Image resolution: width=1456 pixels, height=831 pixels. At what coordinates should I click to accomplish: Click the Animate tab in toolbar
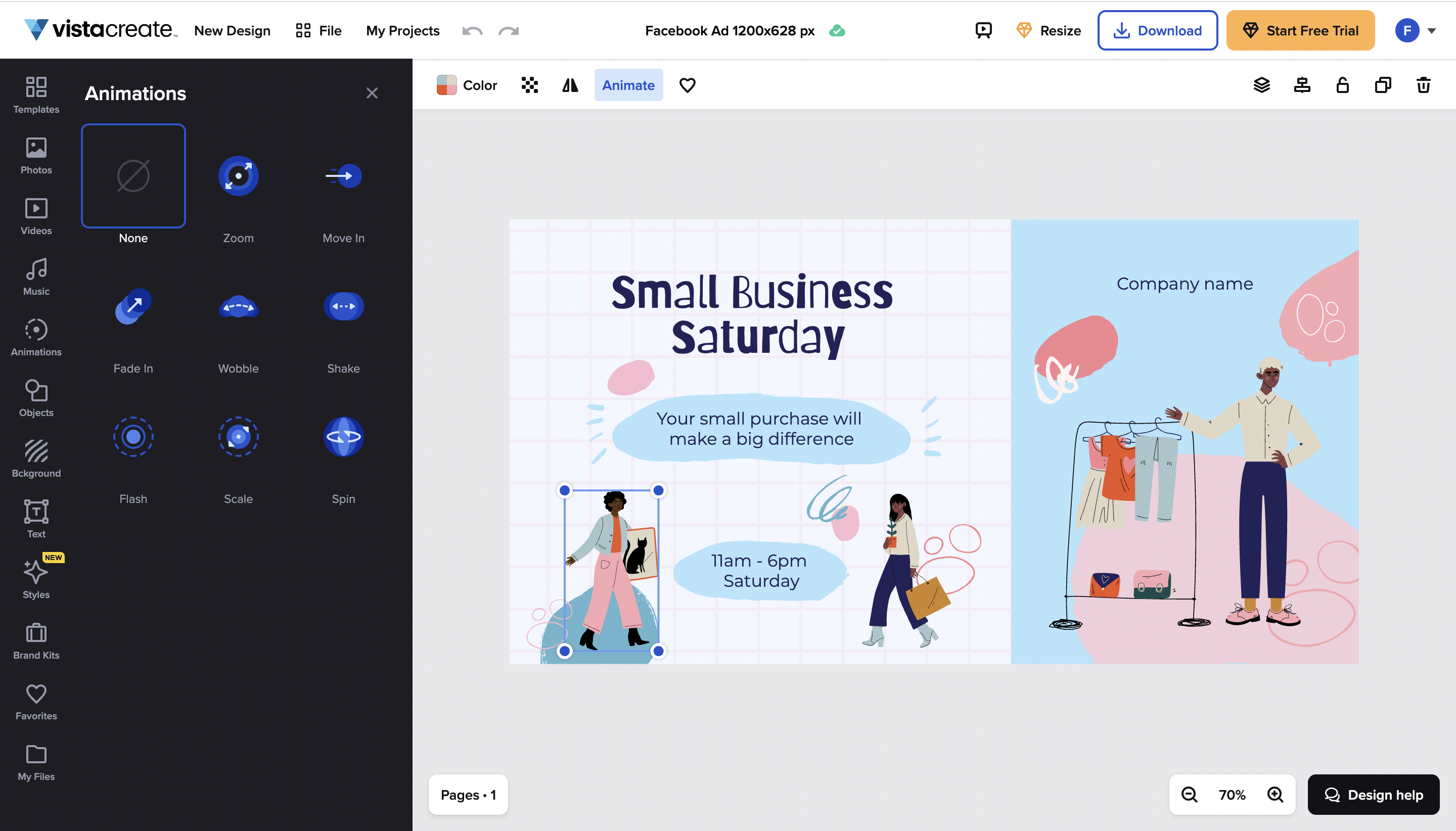point(628,84)
